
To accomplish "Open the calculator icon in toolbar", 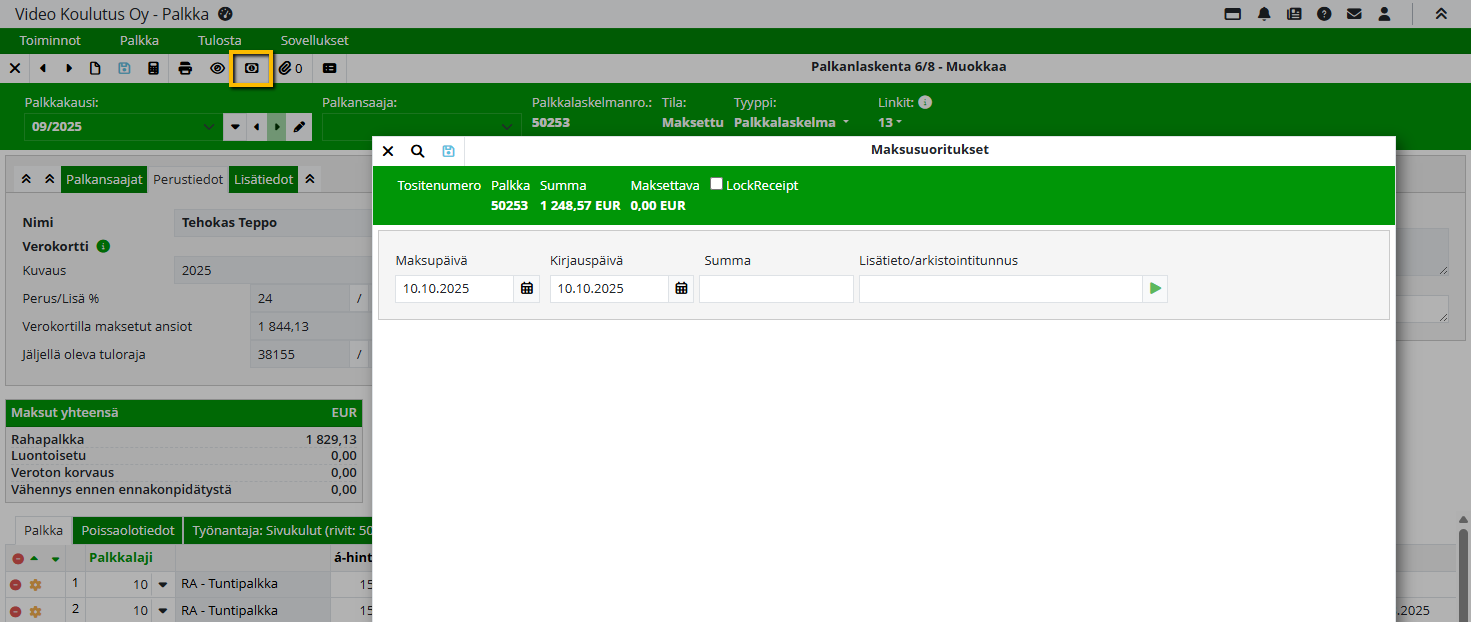I will coord(153,68).
